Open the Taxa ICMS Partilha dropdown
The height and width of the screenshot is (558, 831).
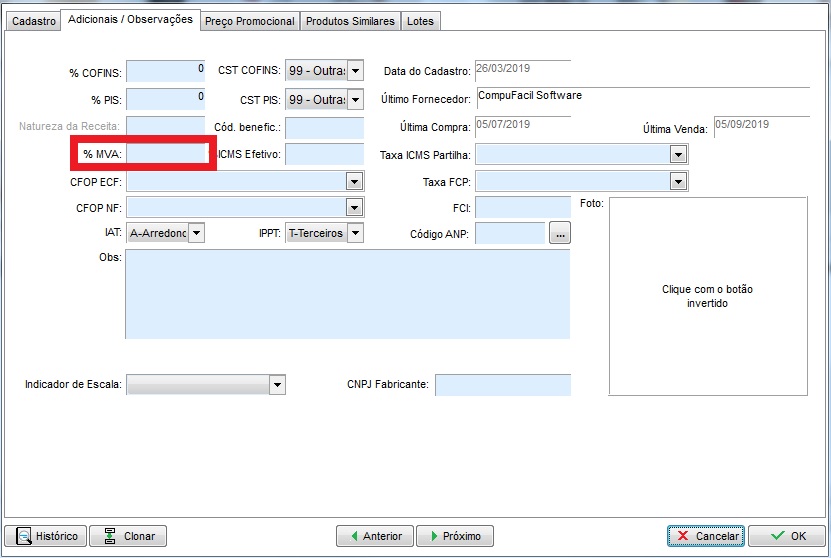pos(678,155)
